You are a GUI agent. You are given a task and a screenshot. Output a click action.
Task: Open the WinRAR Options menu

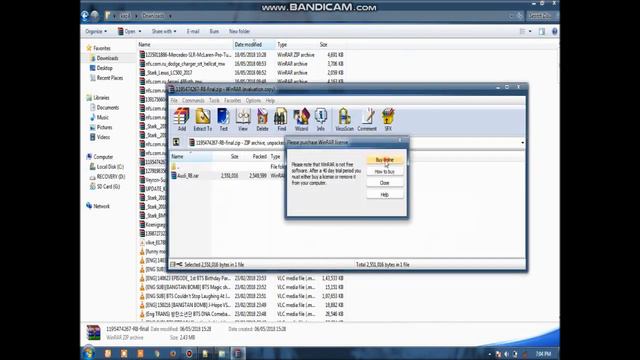coord(253,100)
